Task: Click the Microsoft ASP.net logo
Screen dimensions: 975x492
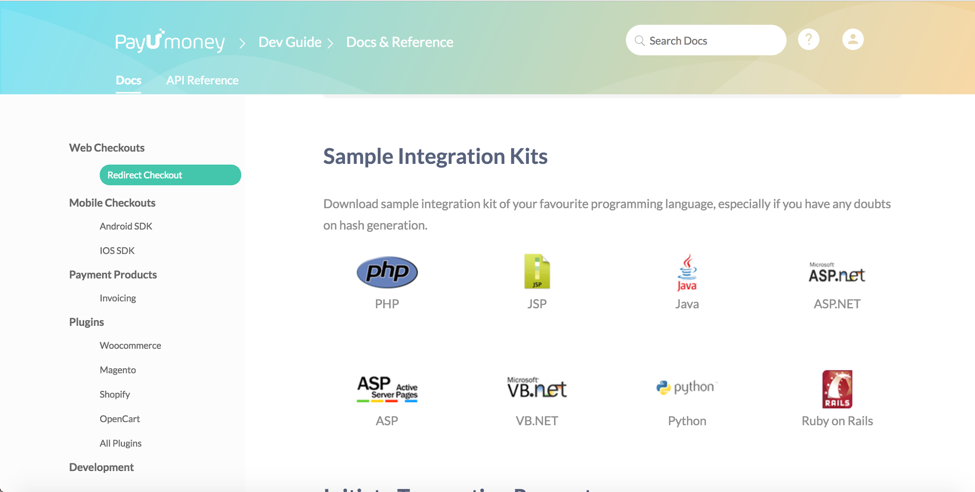Action: pyautogui.click(x=837, y=272)
